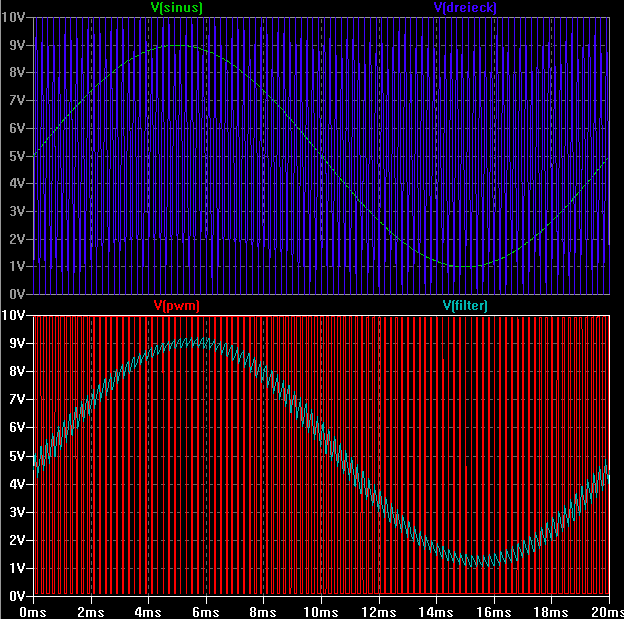Click the 10ms time axis label
This screenshot has height=619, width=624.
321,612
